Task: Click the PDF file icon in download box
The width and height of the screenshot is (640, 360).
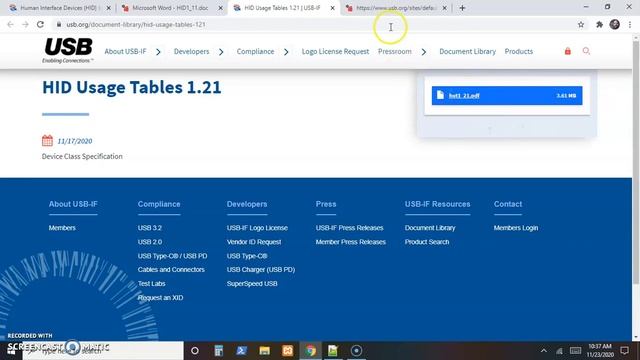Action: [440, 95]
